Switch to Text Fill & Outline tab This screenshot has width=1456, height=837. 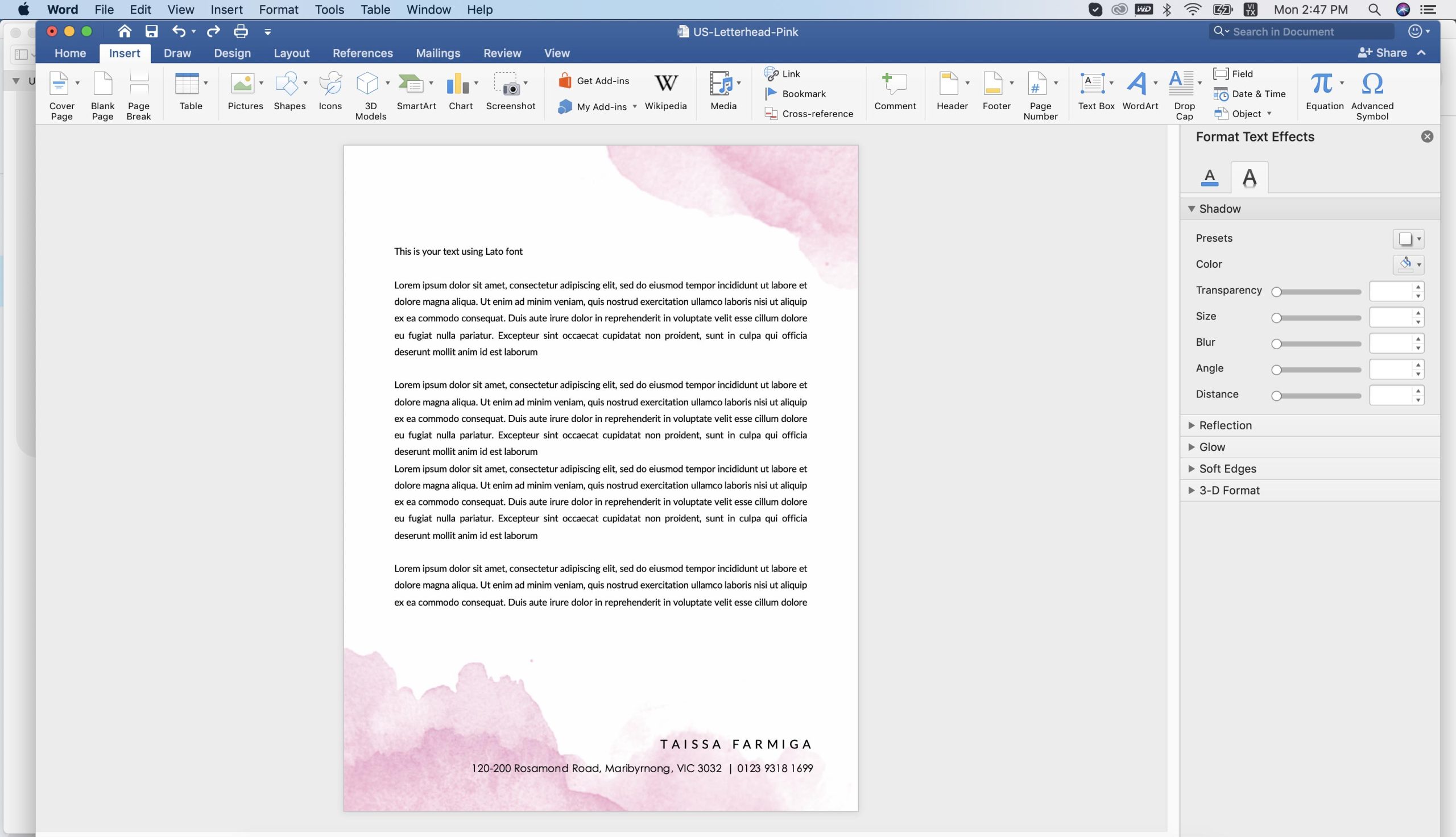click(x=1209, y=177)
